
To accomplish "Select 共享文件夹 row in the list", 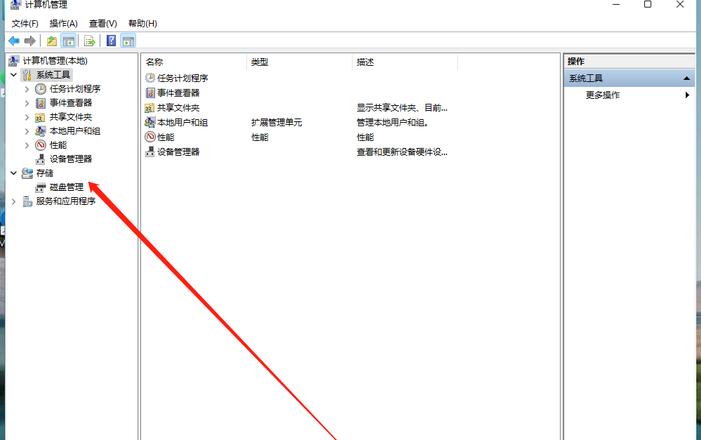I will pos(178,107).
